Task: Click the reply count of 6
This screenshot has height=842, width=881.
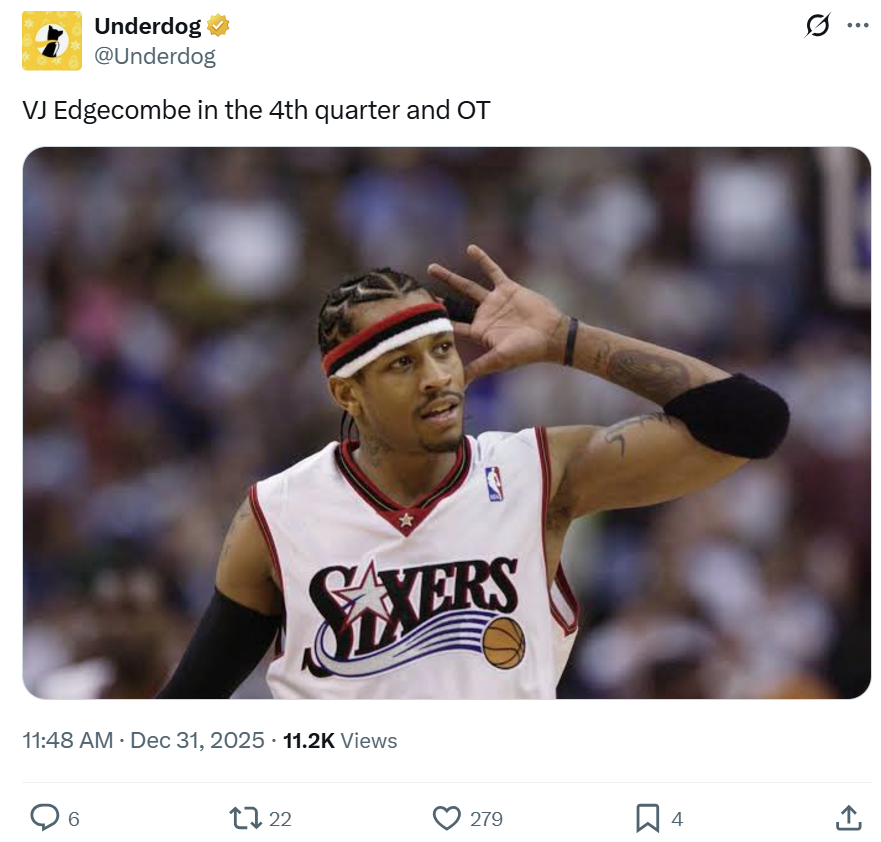Action: (74, 819)
